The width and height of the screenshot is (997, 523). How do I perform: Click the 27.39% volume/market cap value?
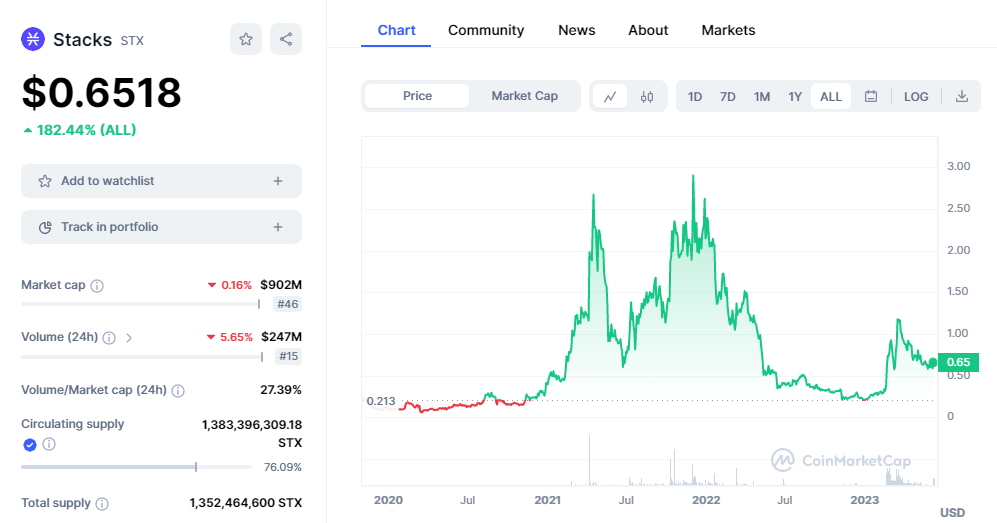[280, 390]
